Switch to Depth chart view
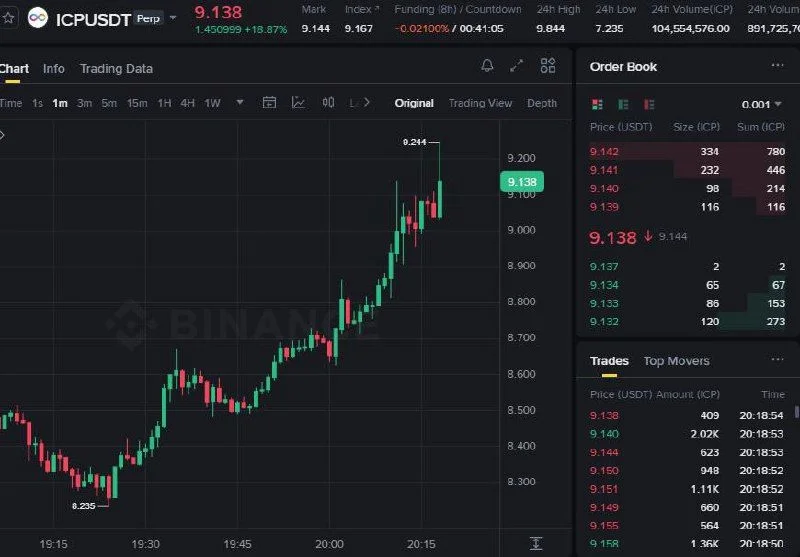Viewport: 800px width, 557px height. point(542,103)
